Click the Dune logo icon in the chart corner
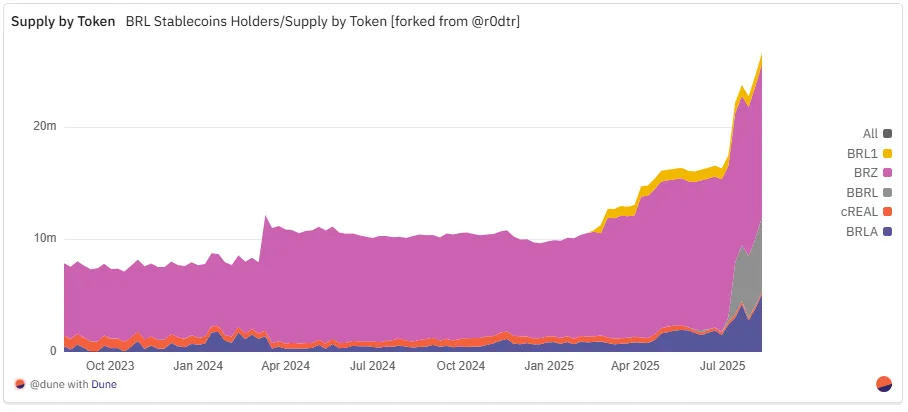 (884, 384)
